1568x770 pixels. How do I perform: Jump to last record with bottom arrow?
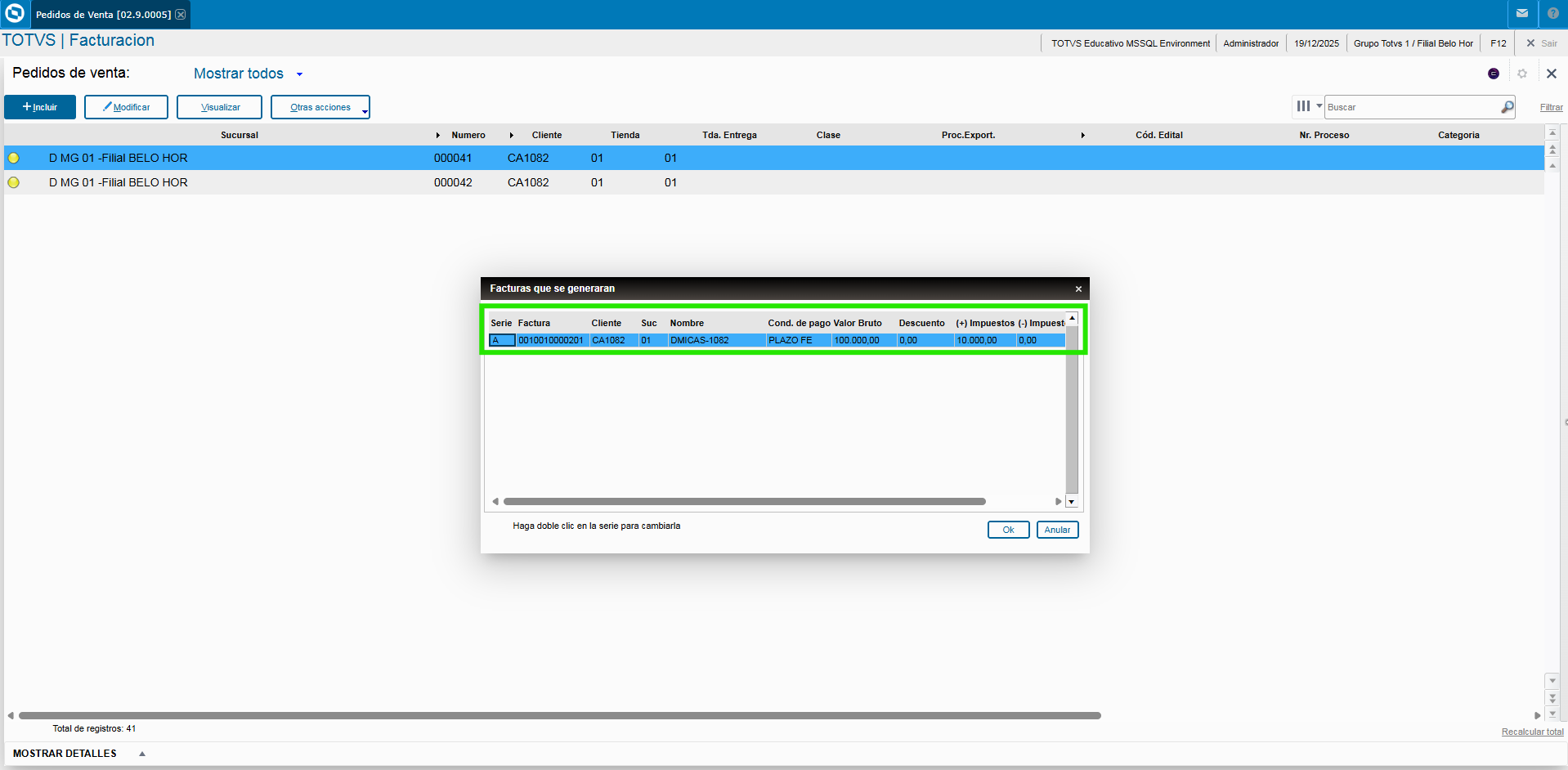(x=1552, y=714)
